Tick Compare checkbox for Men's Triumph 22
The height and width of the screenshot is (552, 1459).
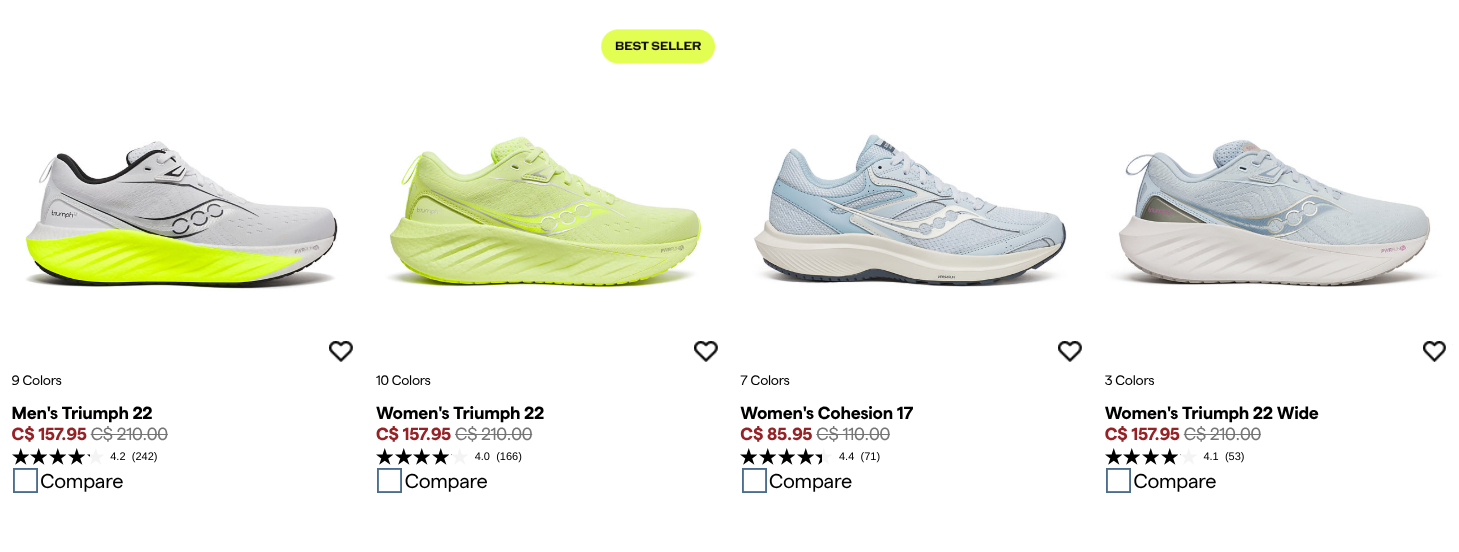[25, 481]
